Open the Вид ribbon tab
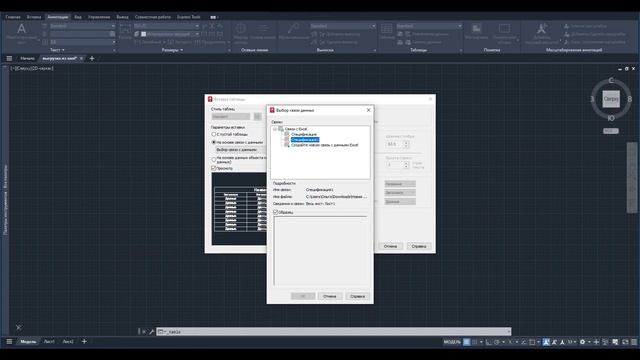640x360 pixels. (x=78, y=17)
